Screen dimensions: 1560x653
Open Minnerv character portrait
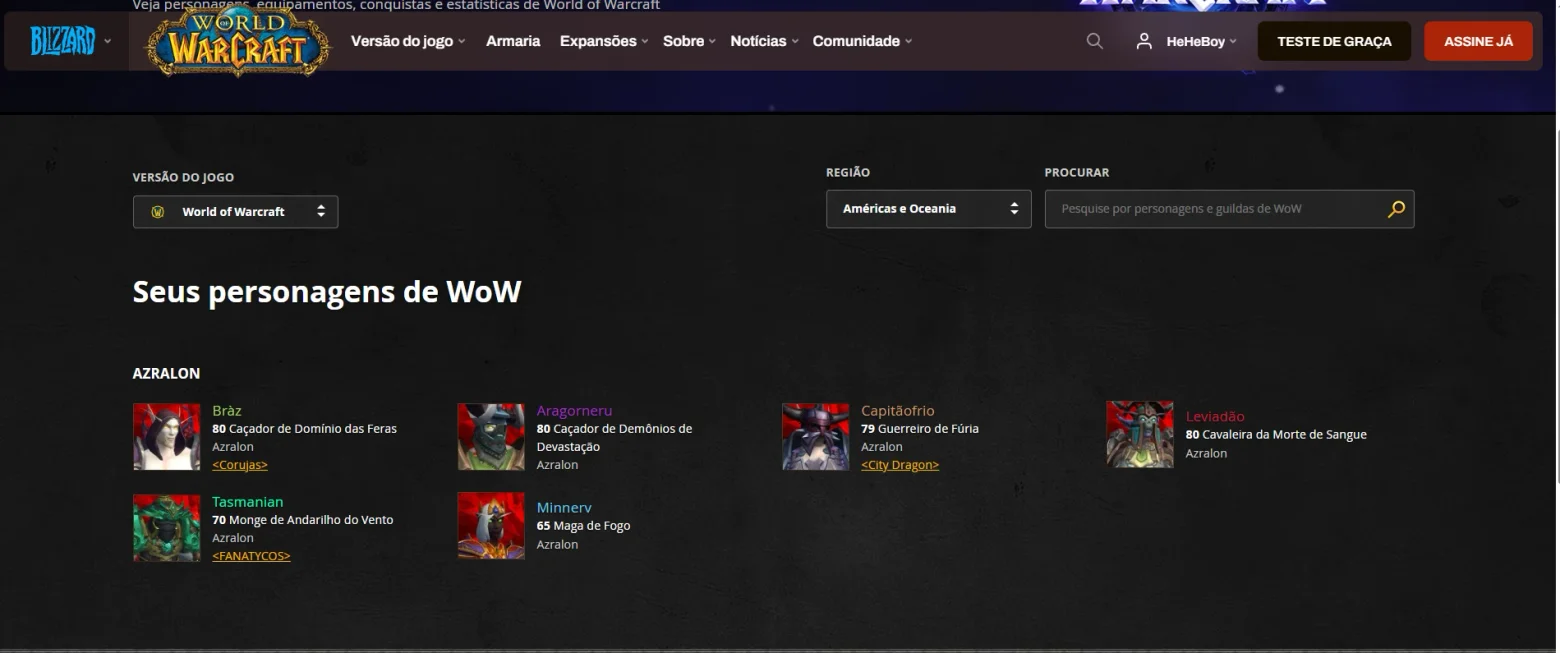click(491, 525)
